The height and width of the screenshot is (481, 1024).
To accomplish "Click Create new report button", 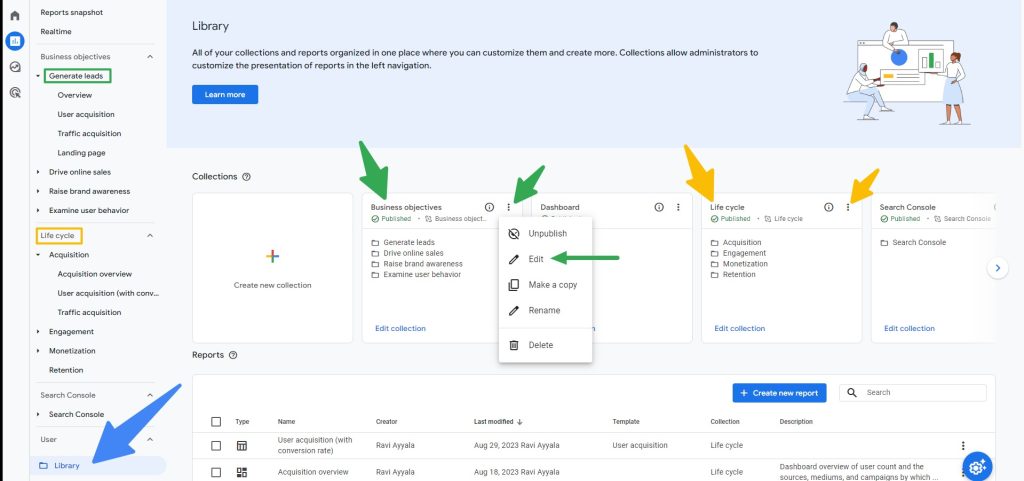I will [x=779, y=393].
